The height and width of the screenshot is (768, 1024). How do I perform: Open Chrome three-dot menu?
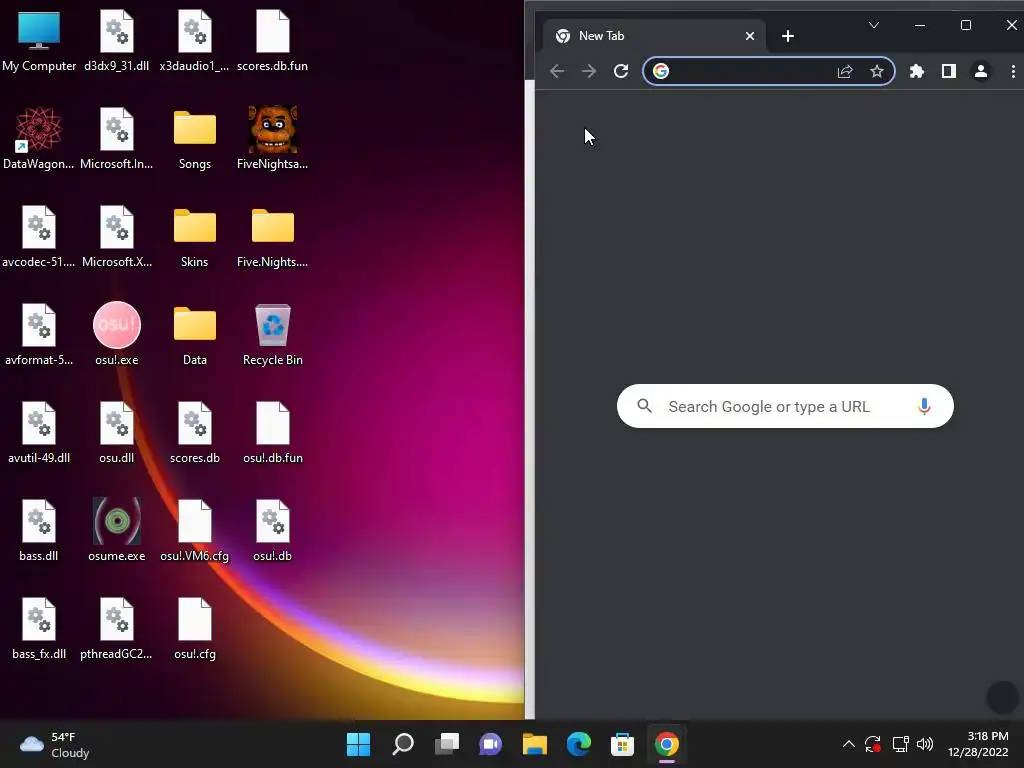(1013, 71)
